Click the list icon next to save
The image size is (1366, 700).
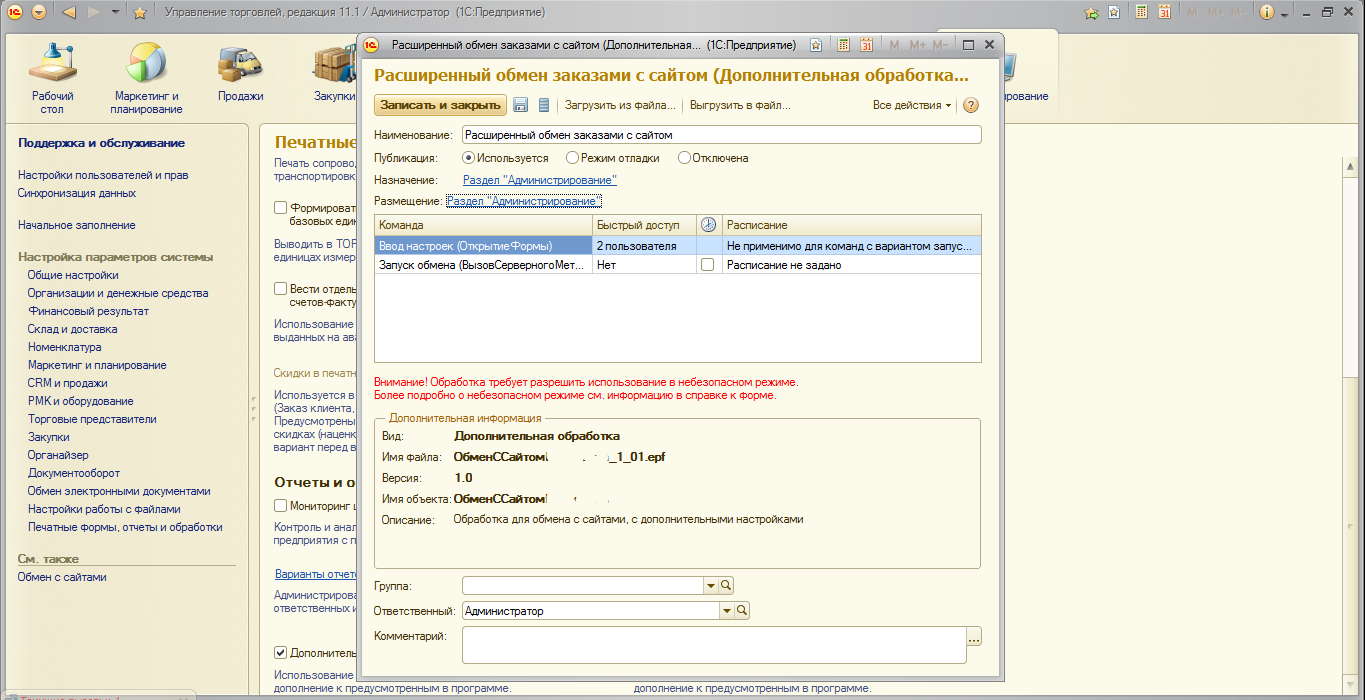(x=544, y=105)
